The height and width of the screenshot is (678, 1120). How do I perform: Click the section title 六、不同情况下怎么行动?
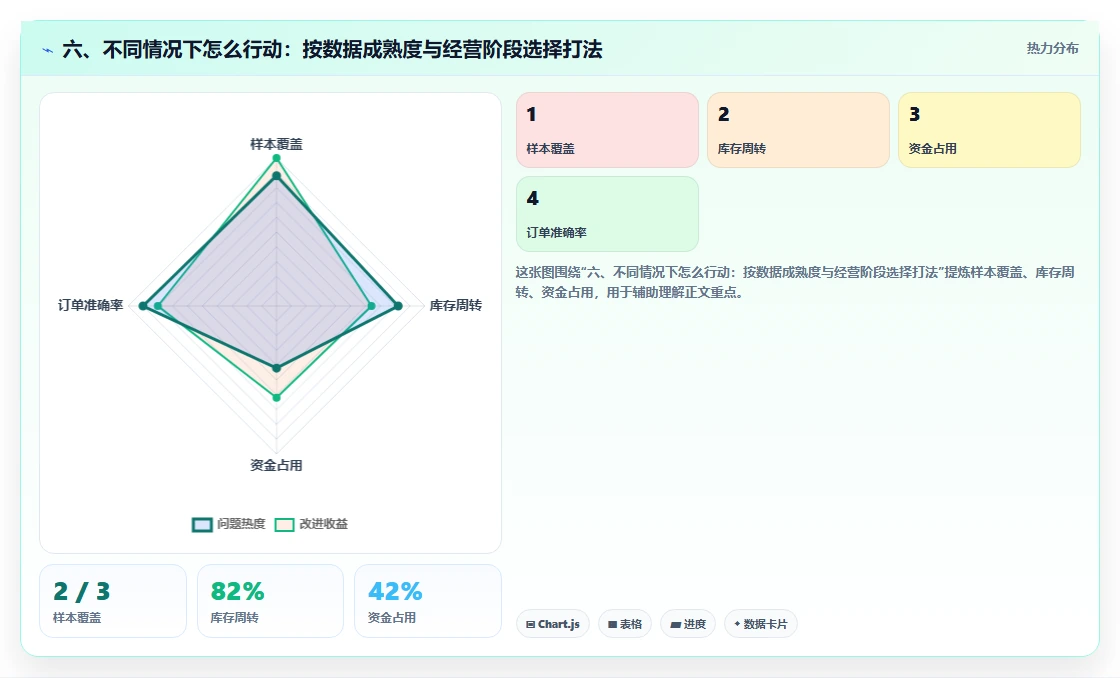tap(332, 49)
